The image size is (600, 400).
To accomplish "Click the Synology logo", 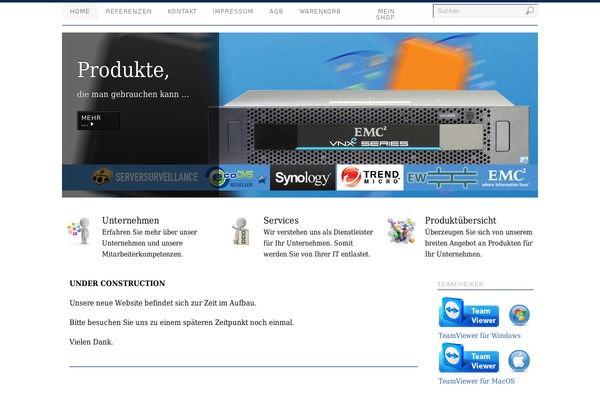I will pyautogui.click(x=302, y=178).
